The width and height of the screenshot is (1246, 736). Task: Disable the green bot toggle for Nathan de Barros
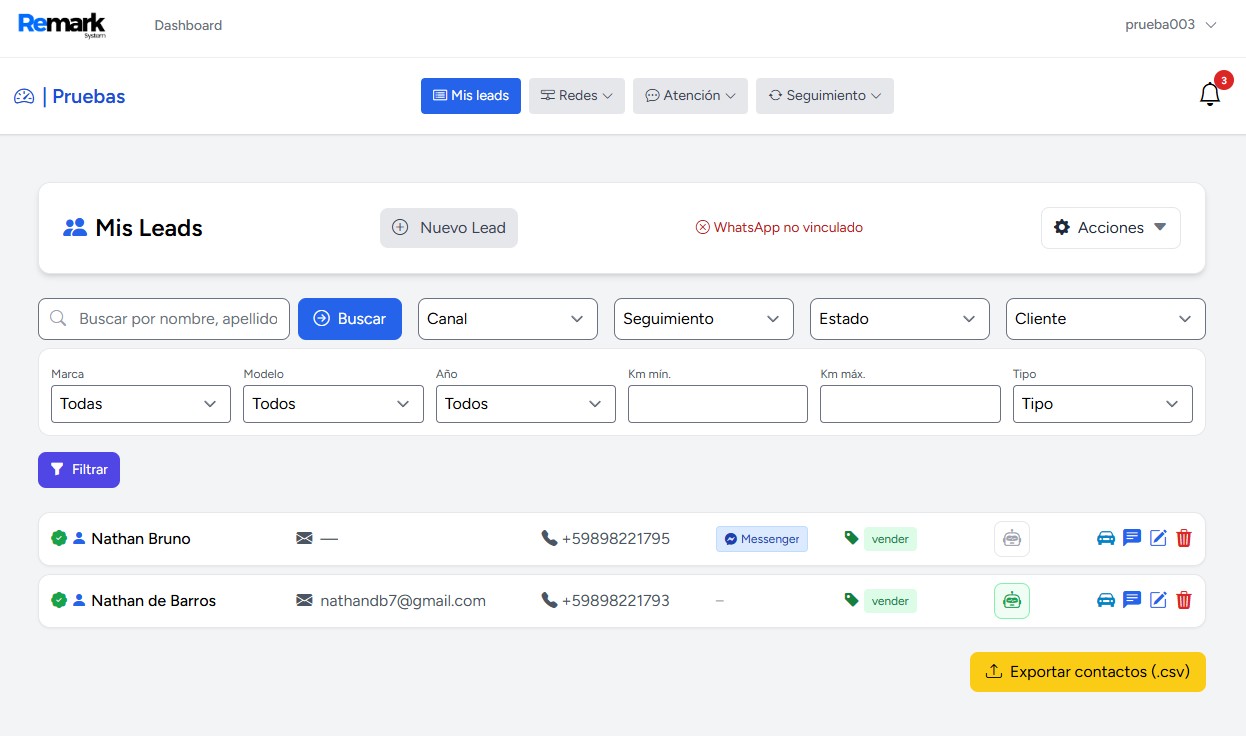[1011, 600]
